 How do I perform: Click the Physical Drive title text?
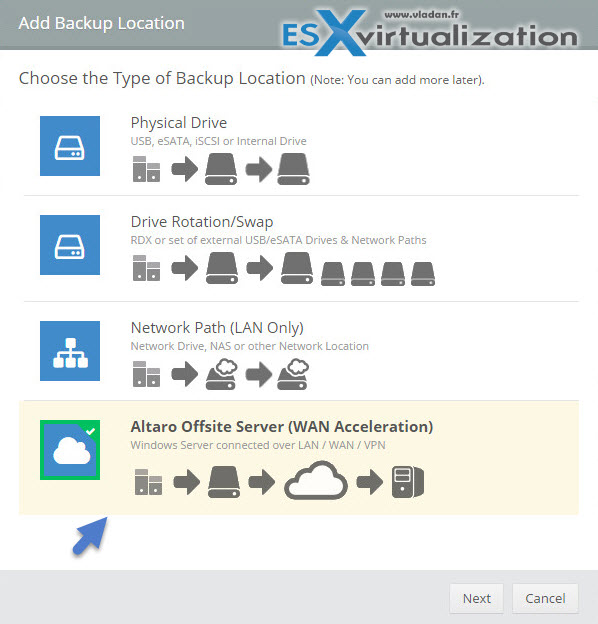pos(179,123)
